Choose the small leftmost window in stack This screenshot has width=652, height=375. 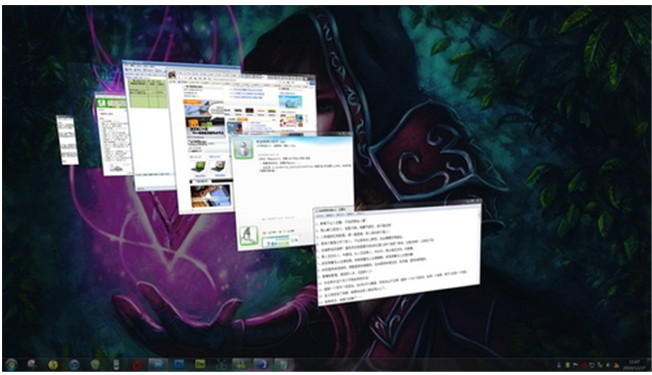pyautogui.click(x=67, y=140)
